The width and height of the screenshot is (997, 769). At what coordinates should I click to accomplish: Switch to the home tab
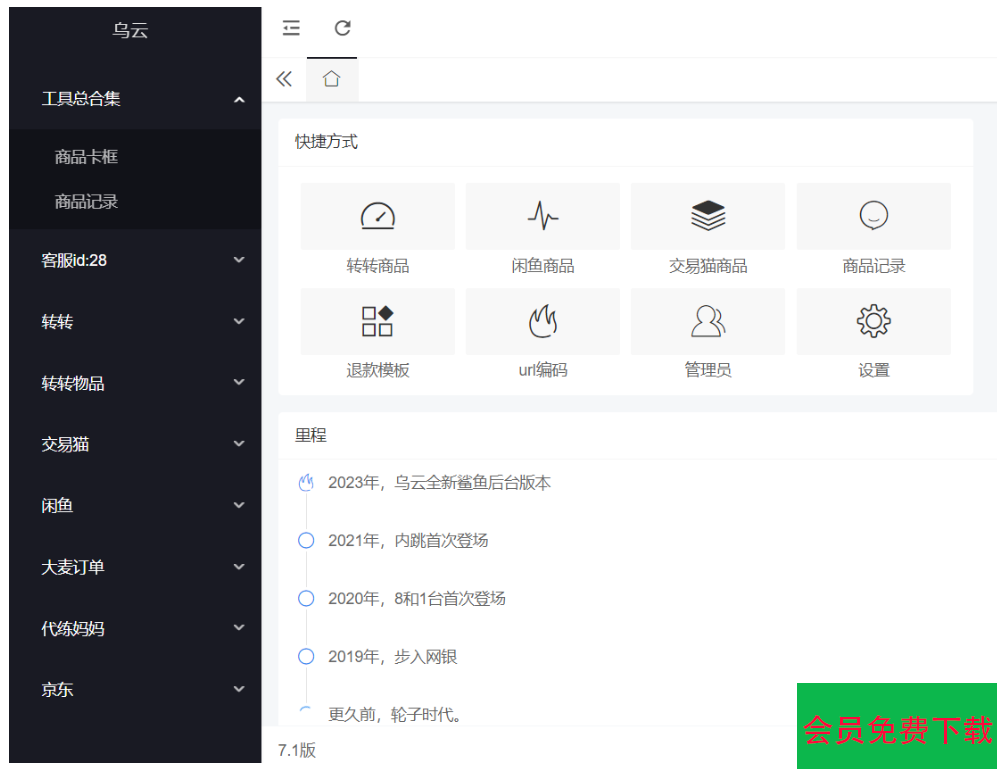tap(332, 78)
